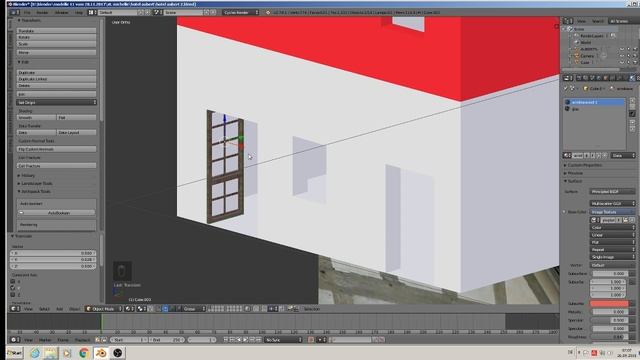The height and width of the screenshot is (360, 640).
Task: Open the Add menu in 3D viewport header
Action: pos(60,309)
